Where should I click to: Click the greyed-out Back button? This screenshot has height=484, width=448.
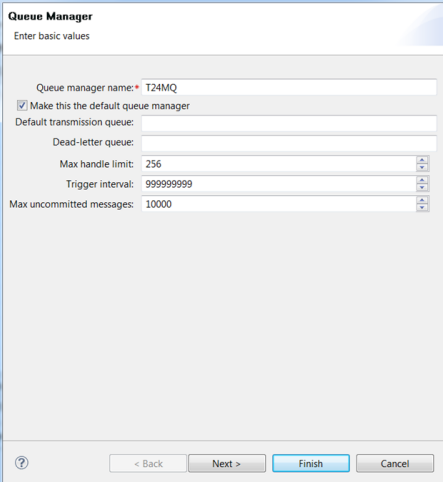click(x=148, y=463)
